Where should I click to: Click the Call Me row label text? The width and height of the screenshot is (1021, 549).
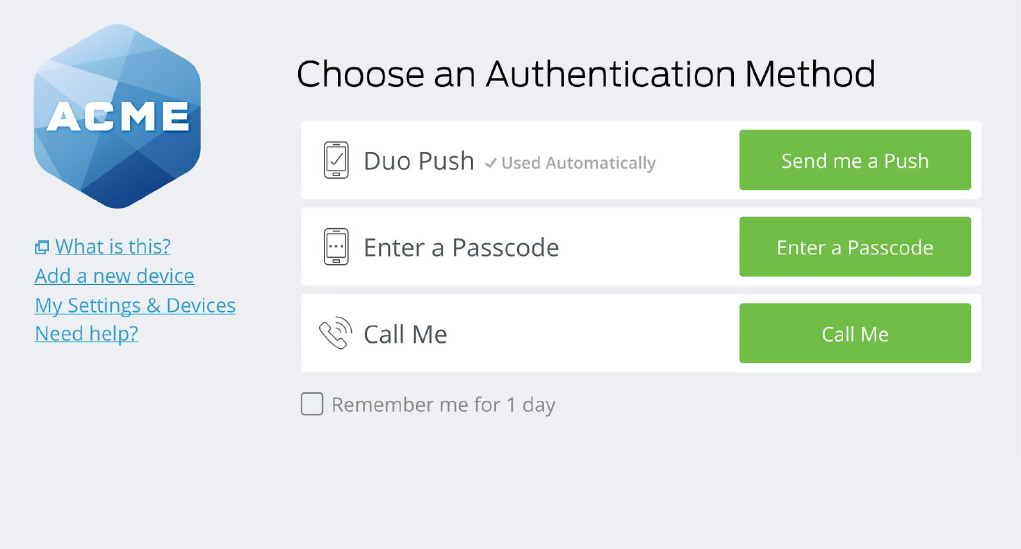point(405,334)
